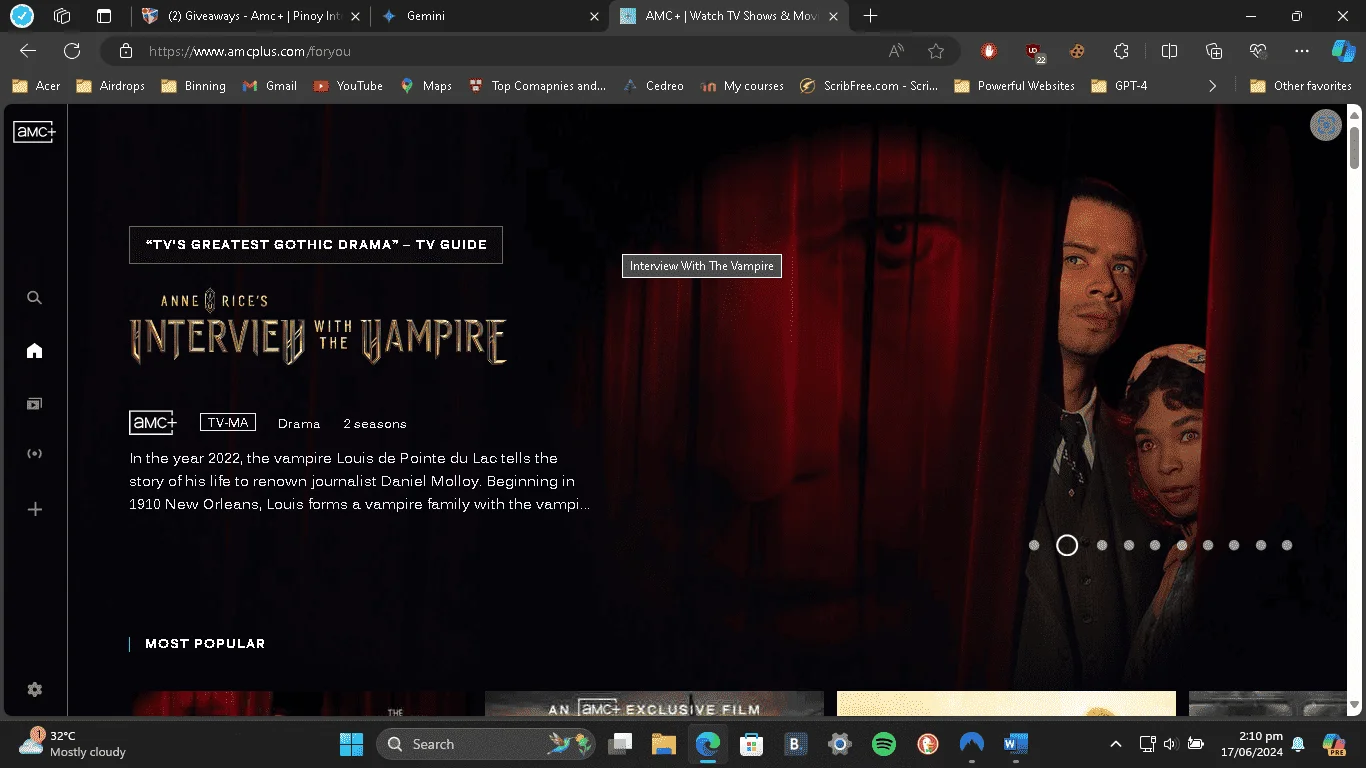This screenshot has width=1366, height=768.
Task: Open the search icon in AMC+ sidebar
Action: tap(34, 298)
